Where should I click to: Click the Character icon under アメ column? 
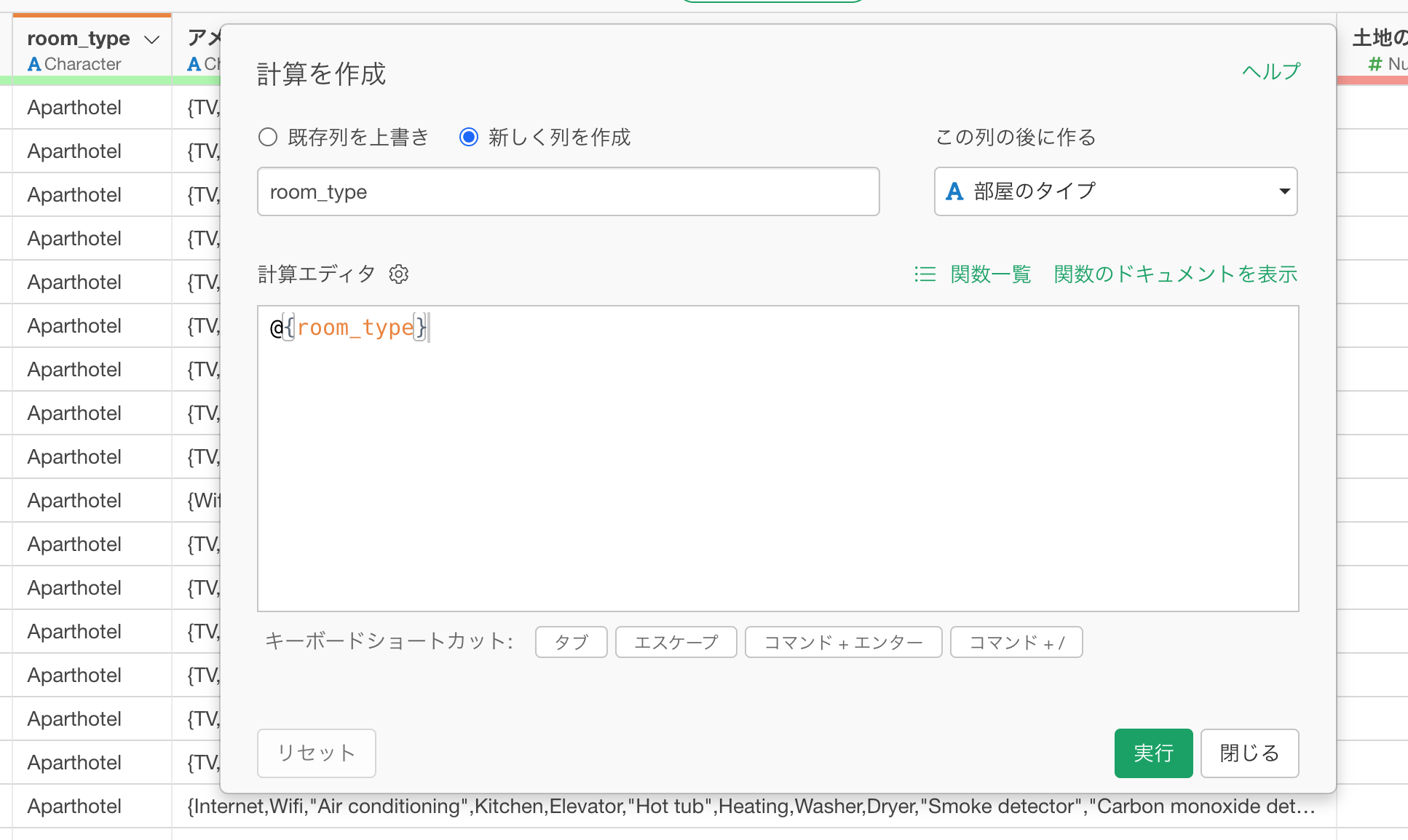(194, 64)
